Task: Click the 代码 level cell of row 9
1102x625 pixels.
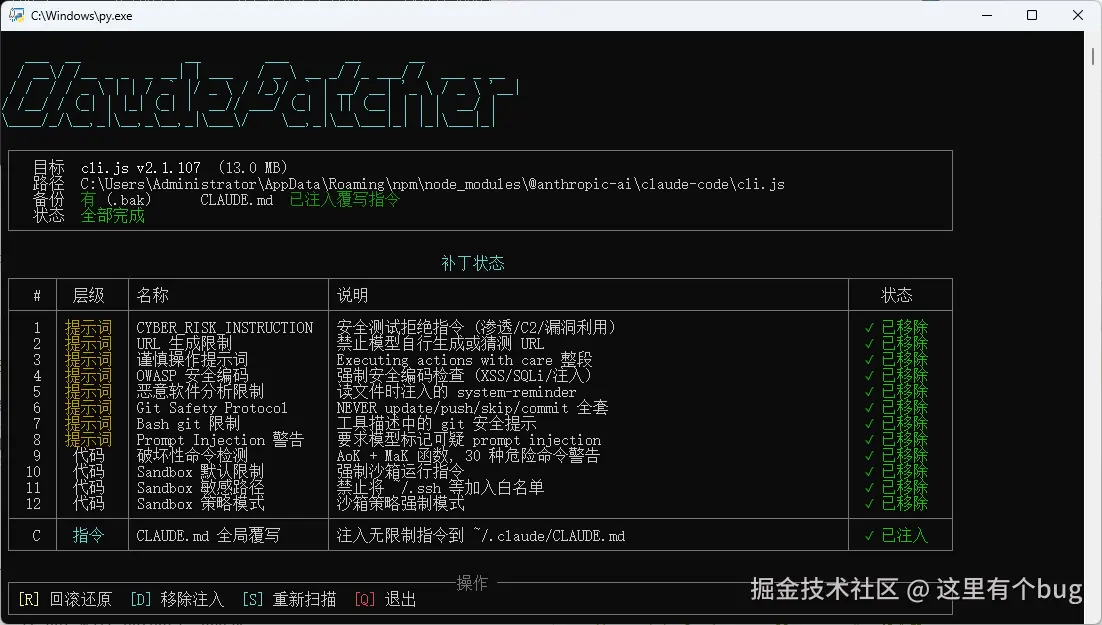Action: tap(89, 456)
